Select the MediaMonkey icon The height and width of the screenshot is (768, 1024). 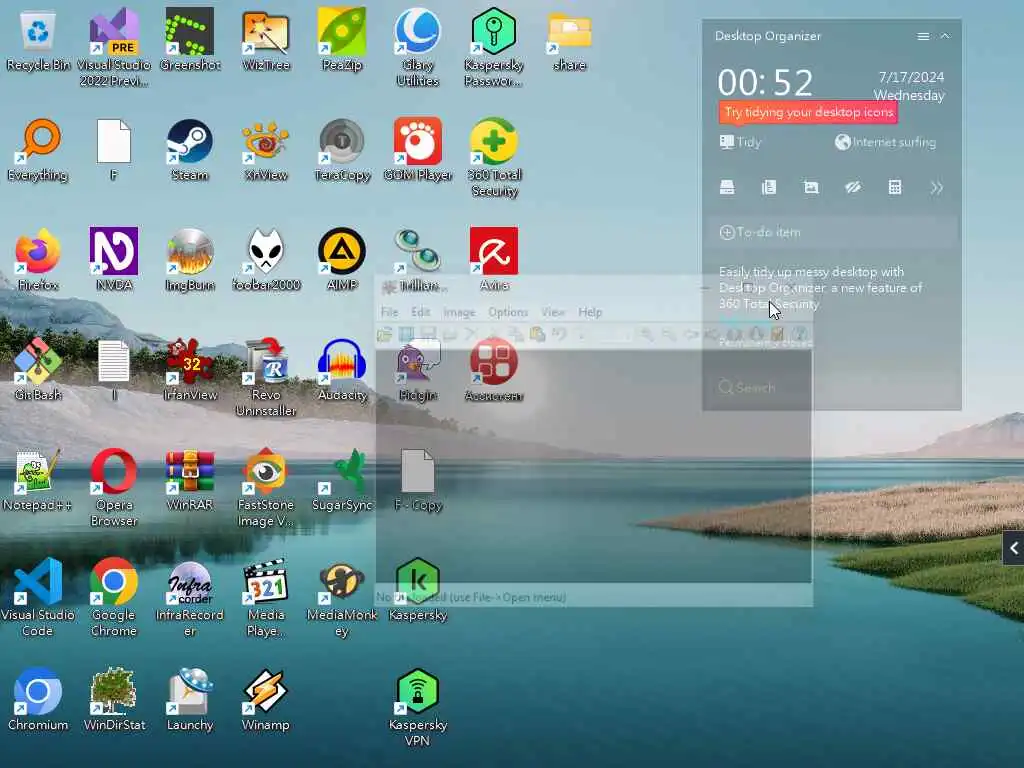(x=342, y=598)
